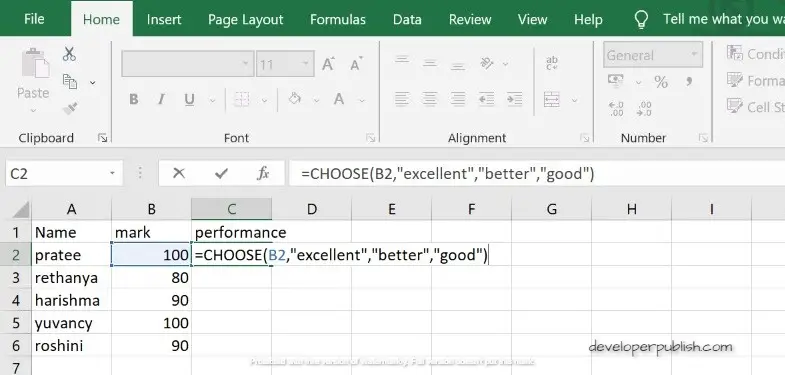Image resolution: width=785 pixels, height=375 pixels.
Task: Toggle Bold formatting
Action: pos(134,99)
